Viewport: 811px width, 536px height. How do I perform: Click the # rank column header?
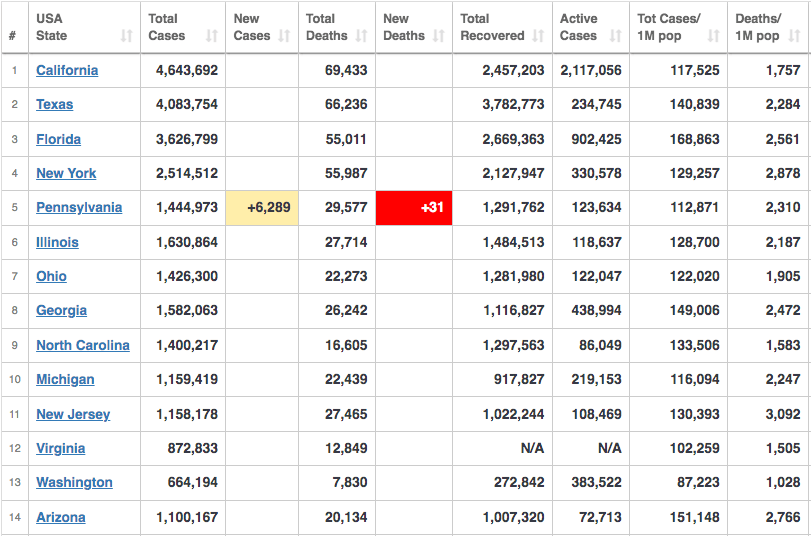[x=12, y=36]
